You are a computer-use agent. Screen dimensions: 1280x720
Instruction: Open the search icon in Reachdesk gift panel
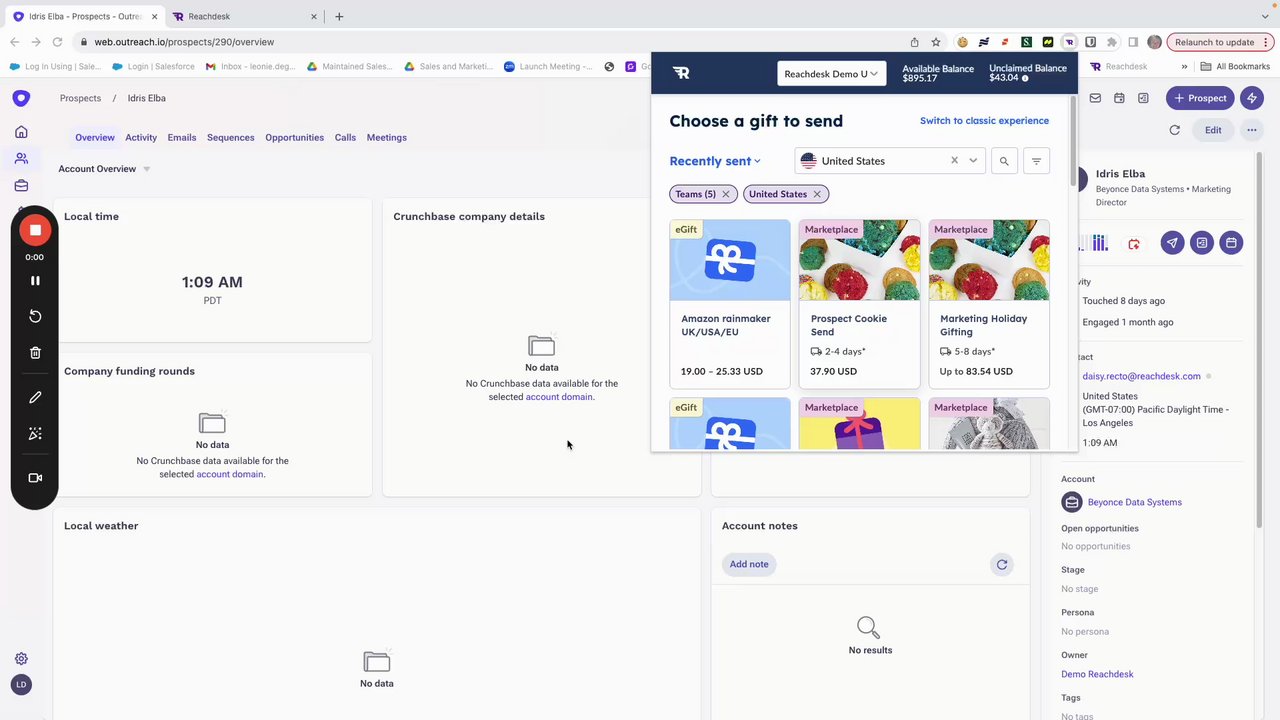1004,161
